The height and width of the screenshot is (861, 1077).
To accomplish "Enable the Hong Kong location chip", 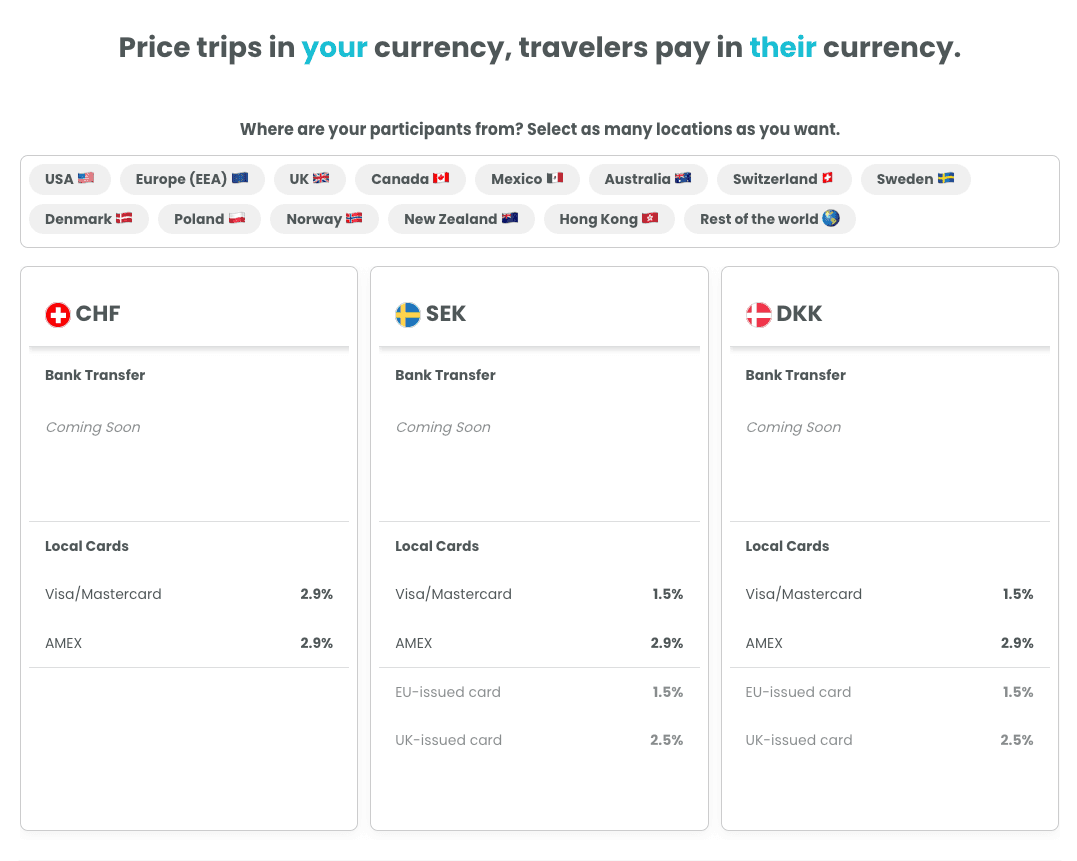I will [x=609, y=219].
